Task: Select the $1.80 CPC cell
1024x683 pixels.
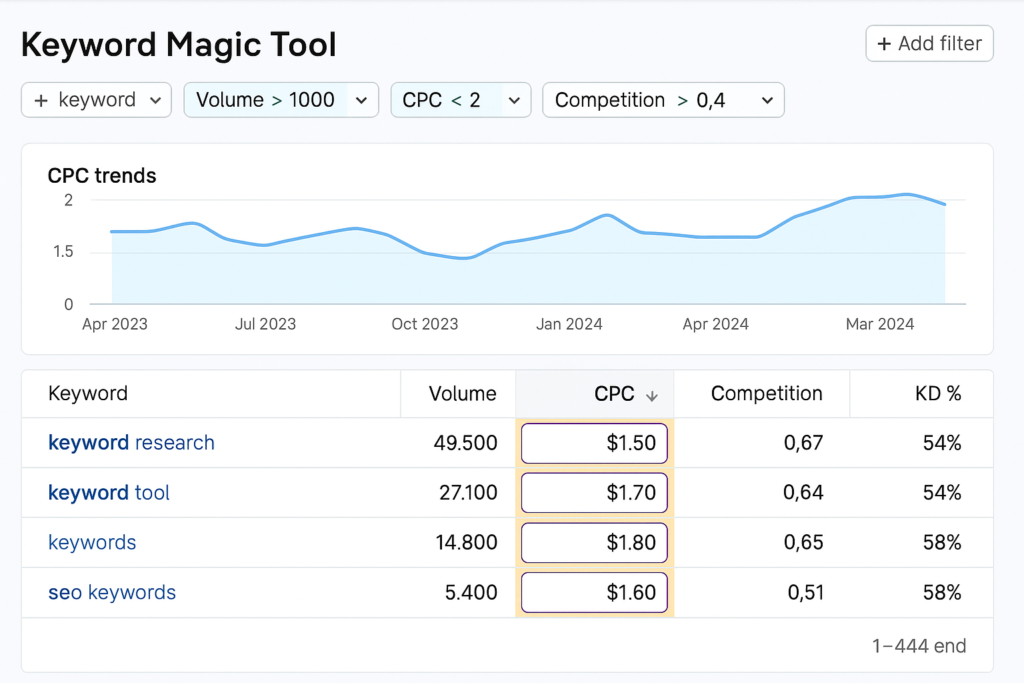Action: (x=594, y=543)
